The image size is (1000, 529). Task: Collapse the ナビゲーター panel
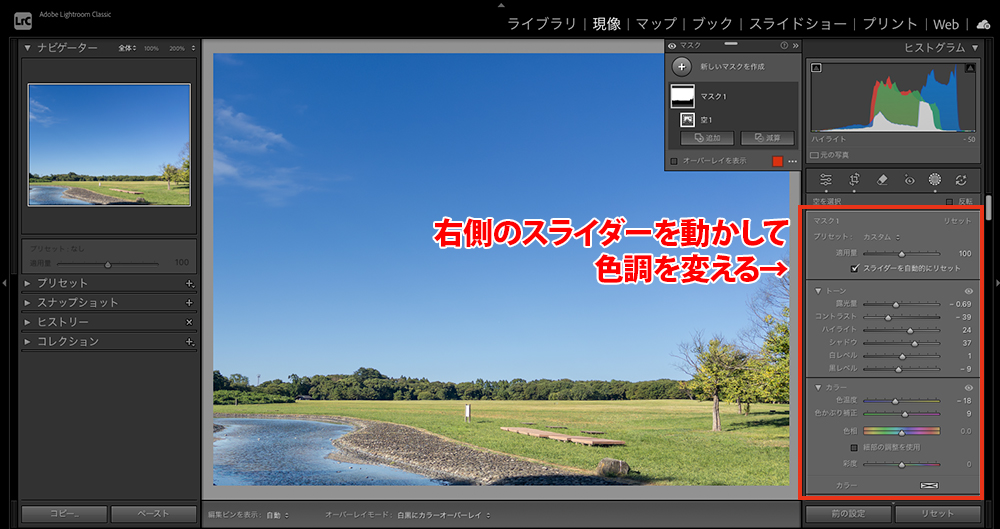click(27, 48)
